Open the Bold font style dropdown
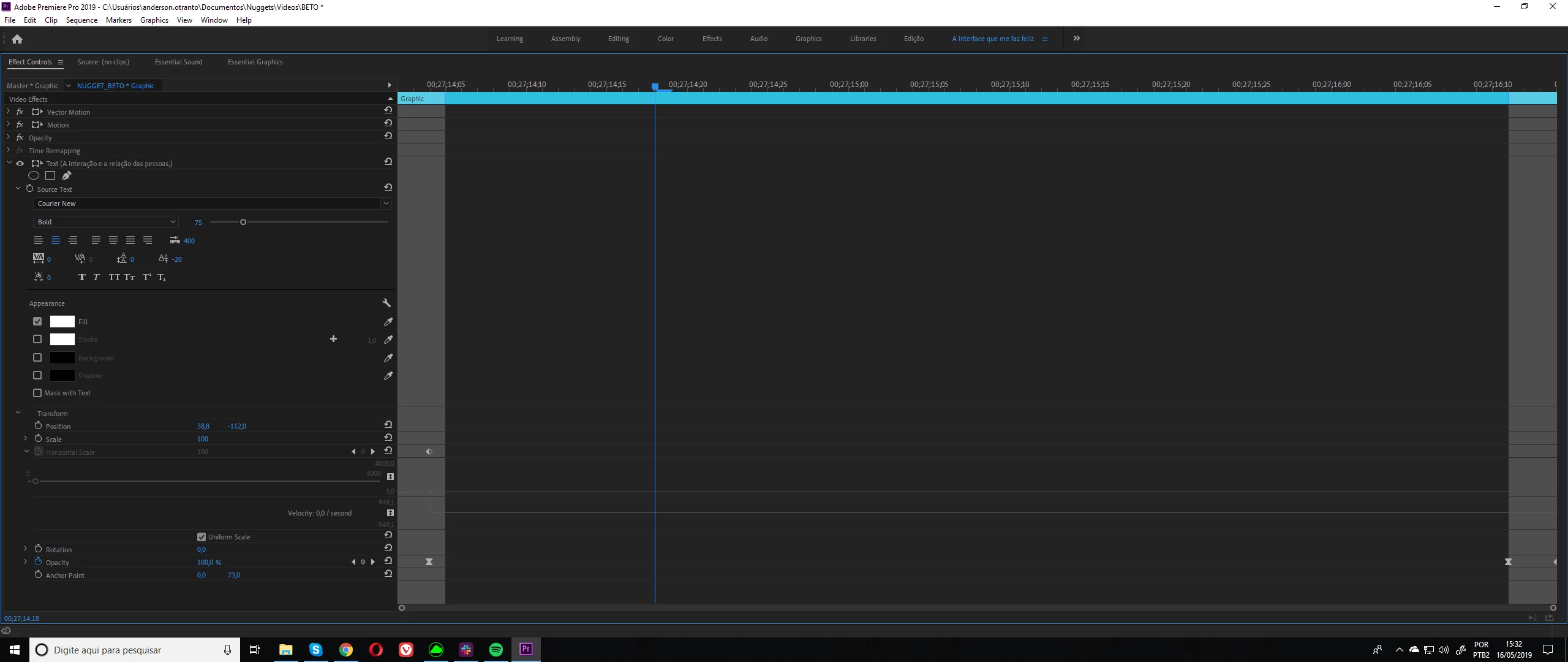This screenshot has height=662, width=1568. [105, 222]
